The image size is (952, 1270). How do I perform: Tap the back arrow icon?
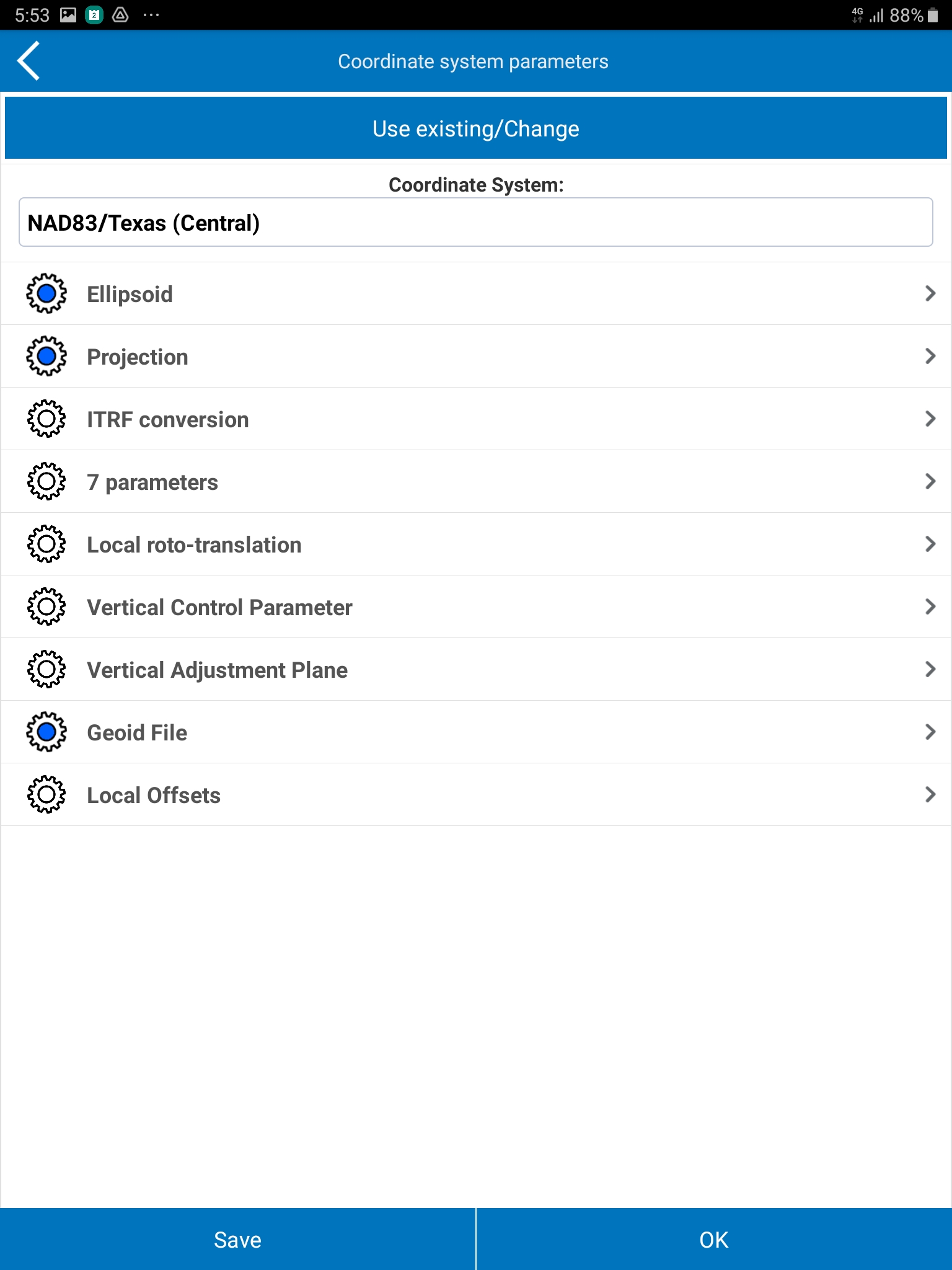click(29, 61)
